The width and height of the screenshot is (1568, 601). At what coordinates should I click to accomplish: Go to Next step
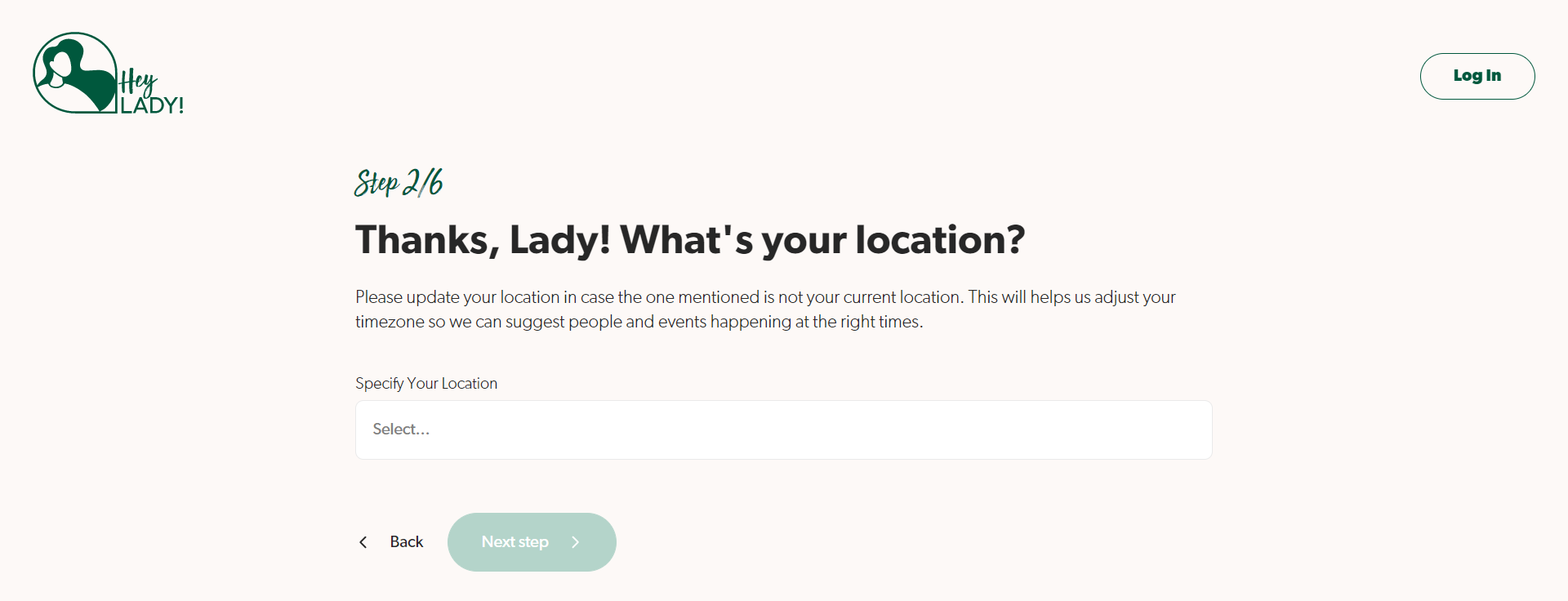click(532, 542)
